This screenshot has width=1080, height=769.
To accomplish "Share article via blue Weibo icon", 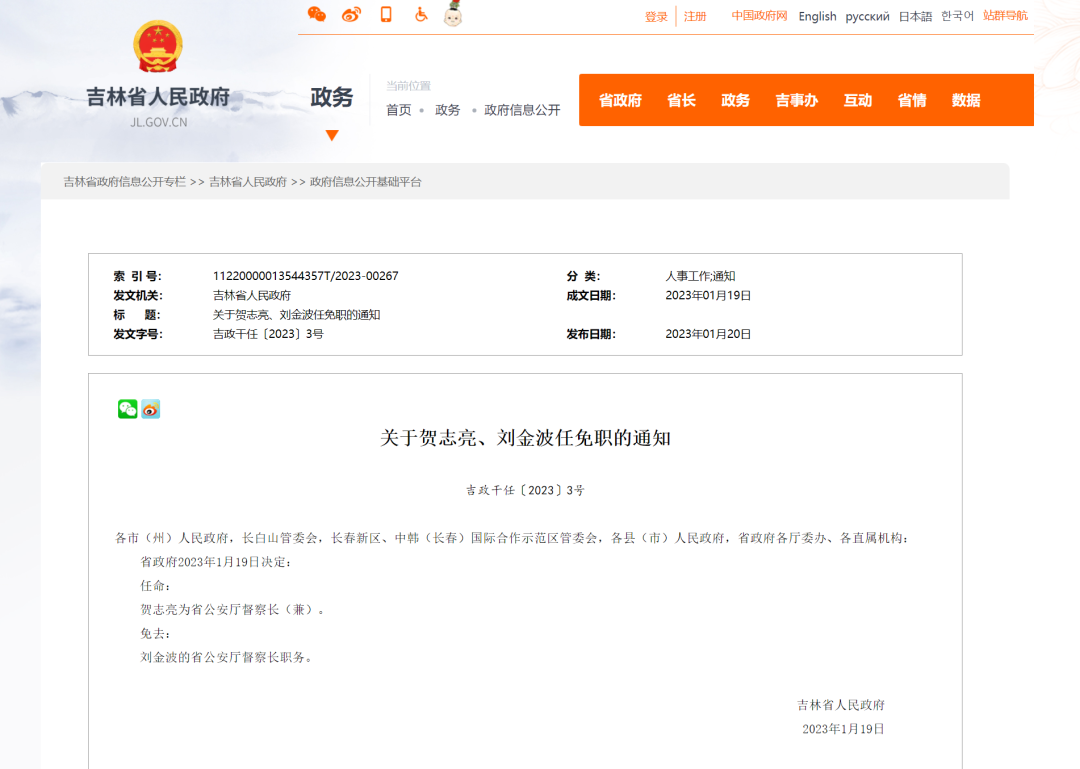I will coord(151,409).
